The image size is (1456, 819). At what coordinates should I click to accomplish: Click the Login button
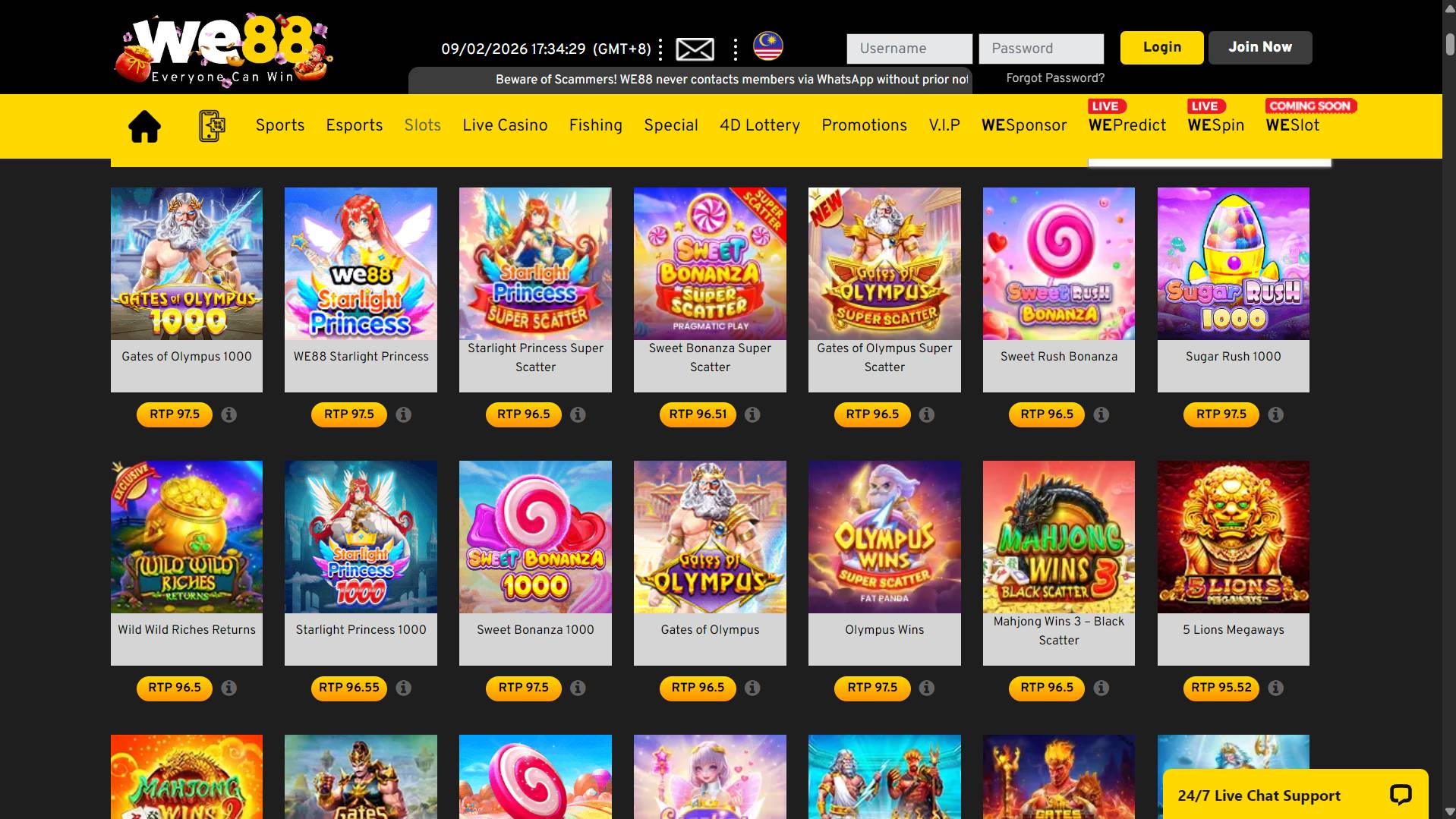pyautogui.click(x=1161, y=47)
